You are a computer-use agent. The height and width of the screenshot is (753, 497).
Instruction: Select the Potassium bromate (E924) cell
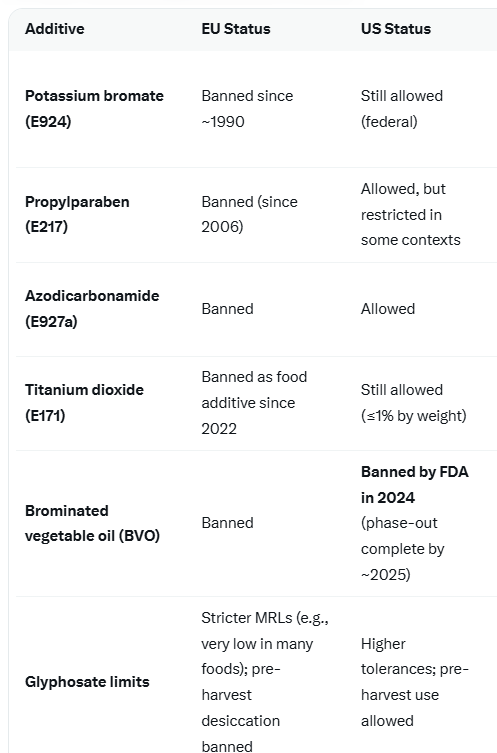tap(94, 109)
